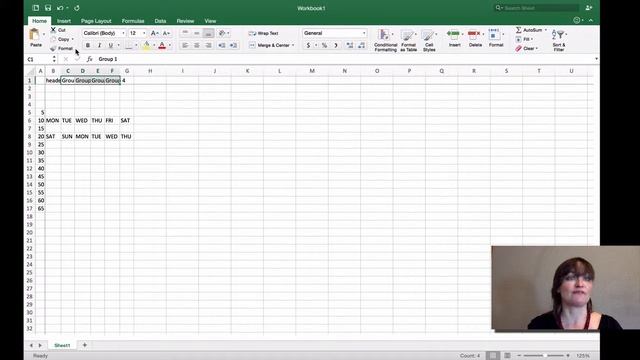Toggle bold formatting
640x360 pixels.
tap(87, 45)
